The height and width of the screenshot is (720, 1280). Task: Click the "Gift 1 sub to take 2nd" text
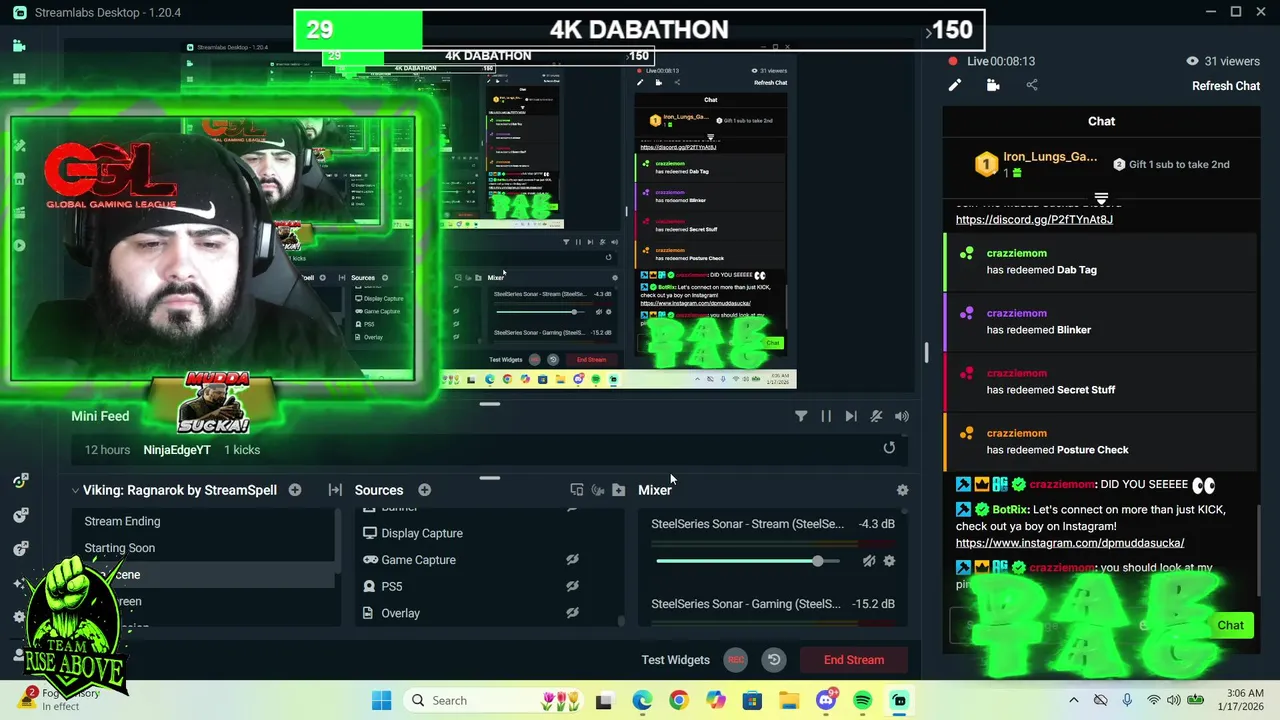pyautogui.click(x=1179, y=164)
